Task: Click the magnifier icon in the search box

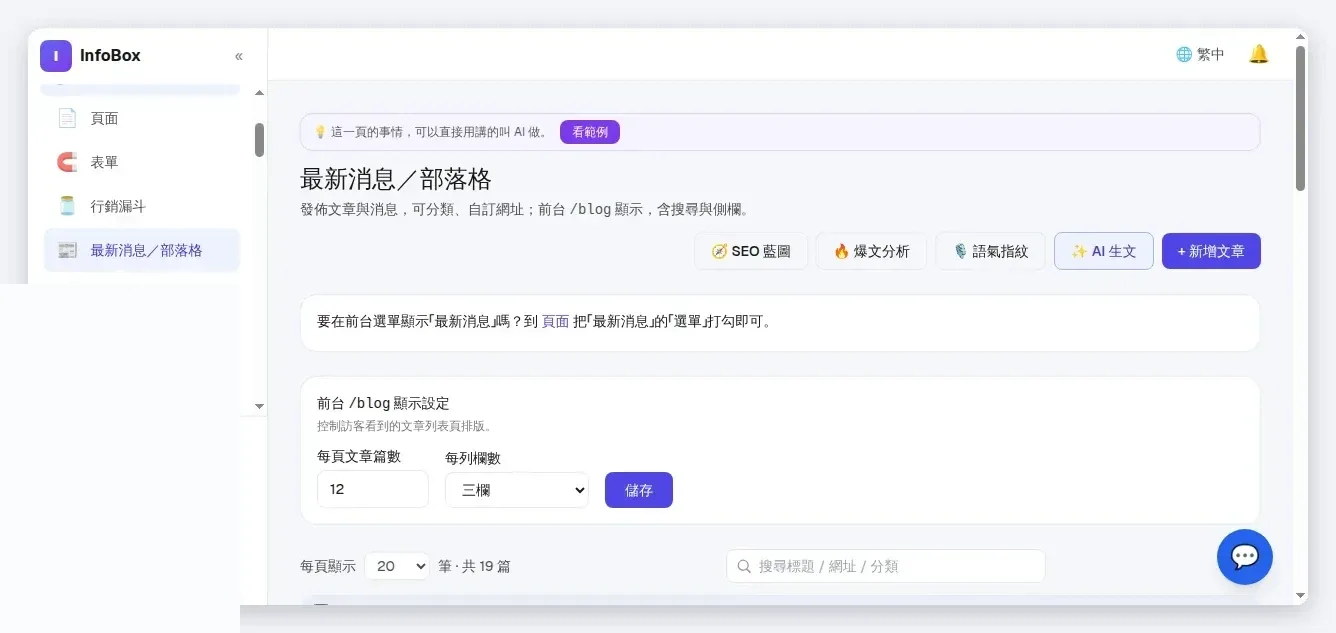Action: (x=744, y=566)
